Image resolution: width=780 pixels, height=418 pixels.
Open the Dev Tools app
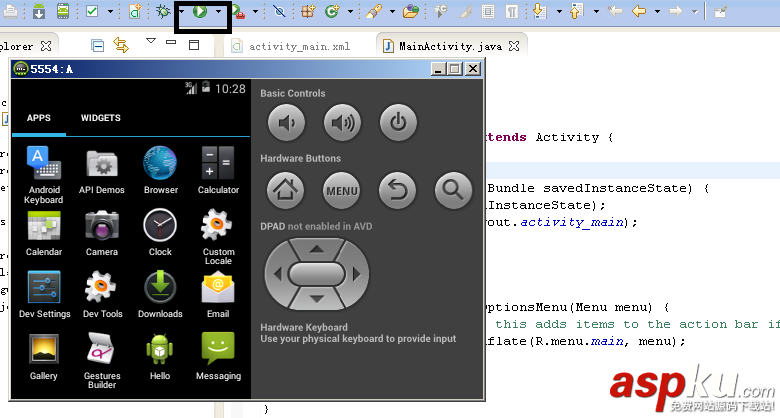click(102, 295)
